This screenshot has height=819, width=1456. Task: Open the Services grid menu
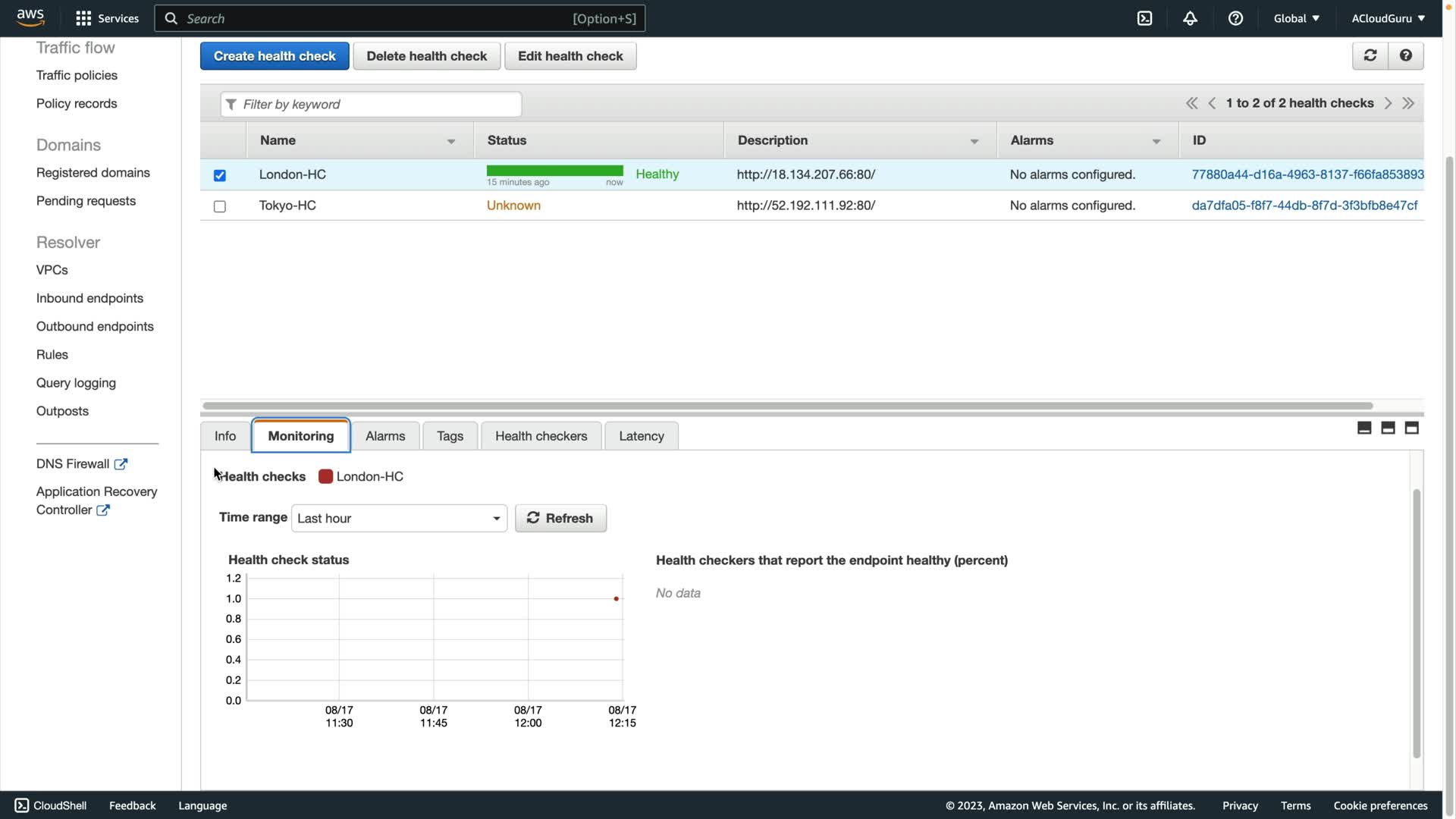click(83, 18)
